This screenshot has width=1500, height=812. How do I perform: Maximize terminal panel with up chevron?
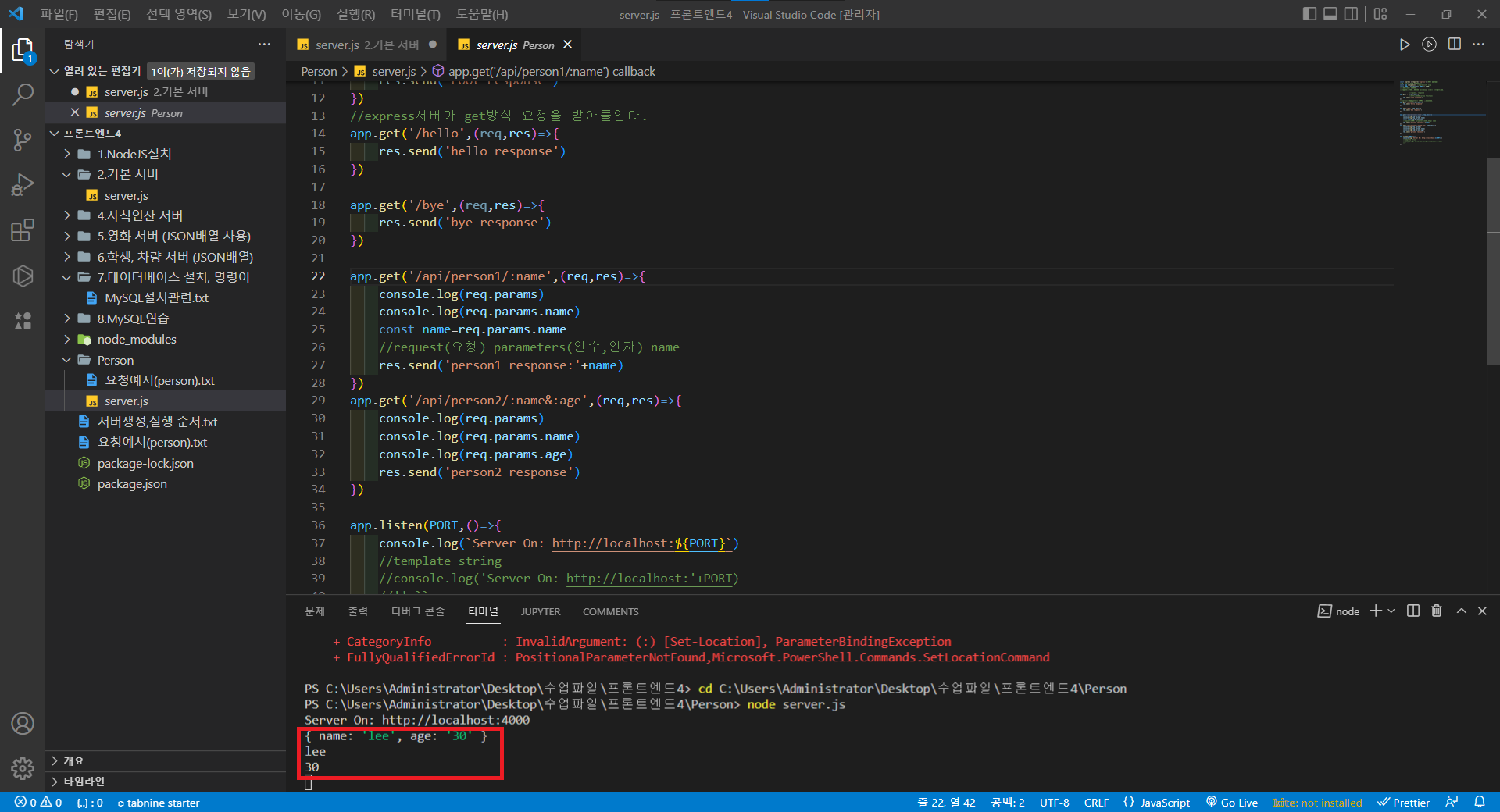[x=1461, y=611]
